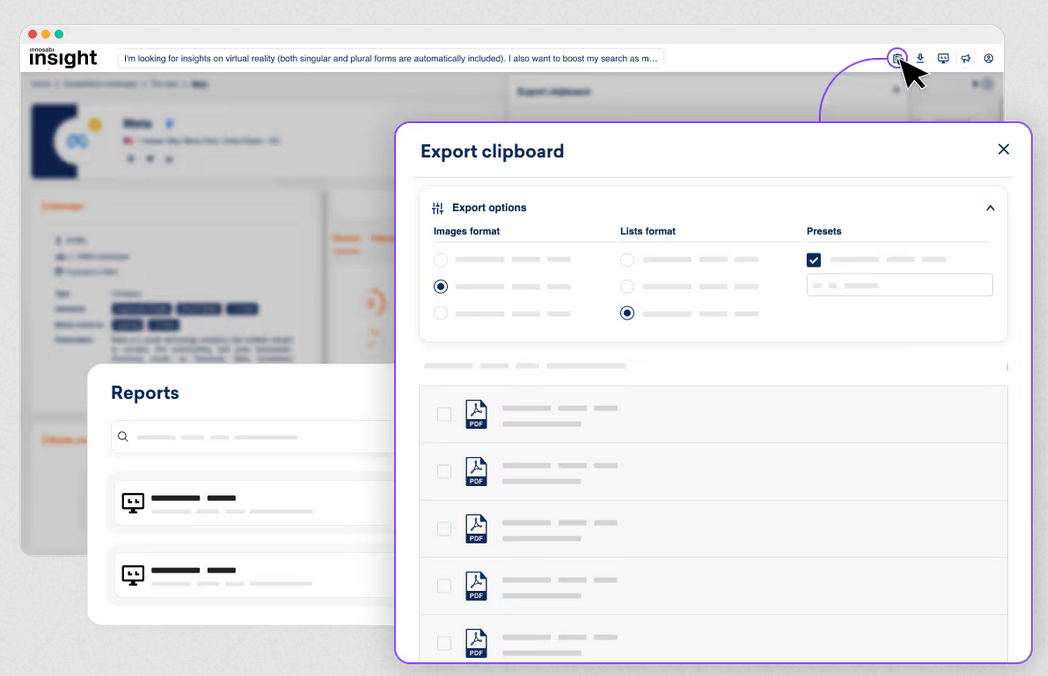Select the first Images format radio option
The width and height of the screenshot is (1048, 676).
coord(441,260)
